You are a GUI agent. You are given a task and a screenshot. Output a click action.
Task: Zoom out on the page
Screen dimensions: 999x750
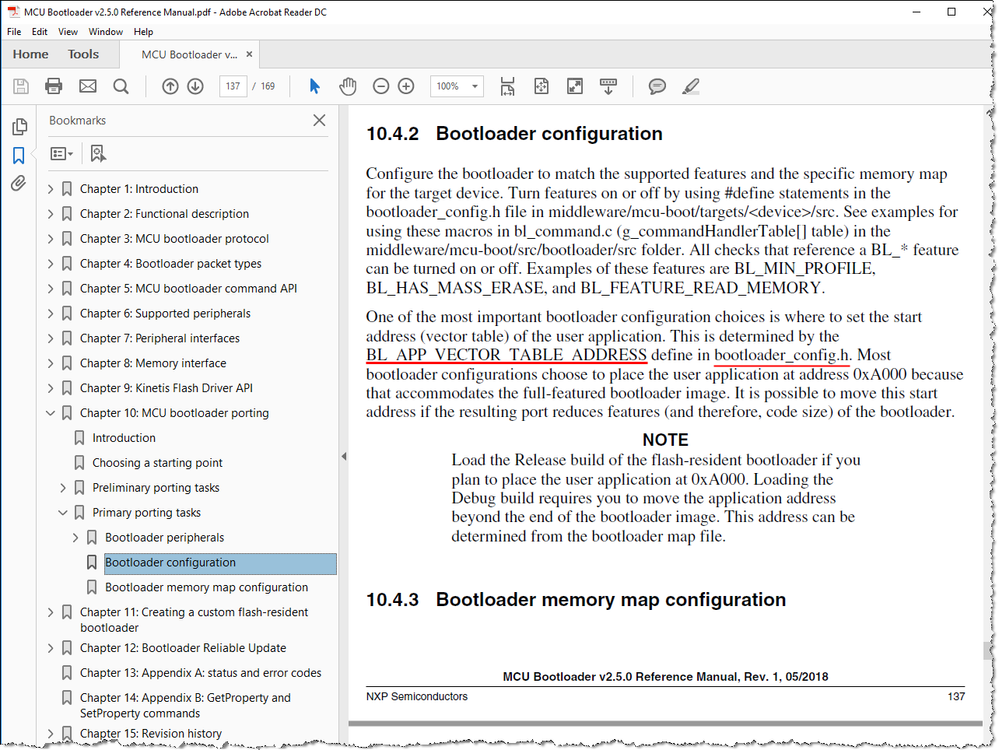pos(381,86)
